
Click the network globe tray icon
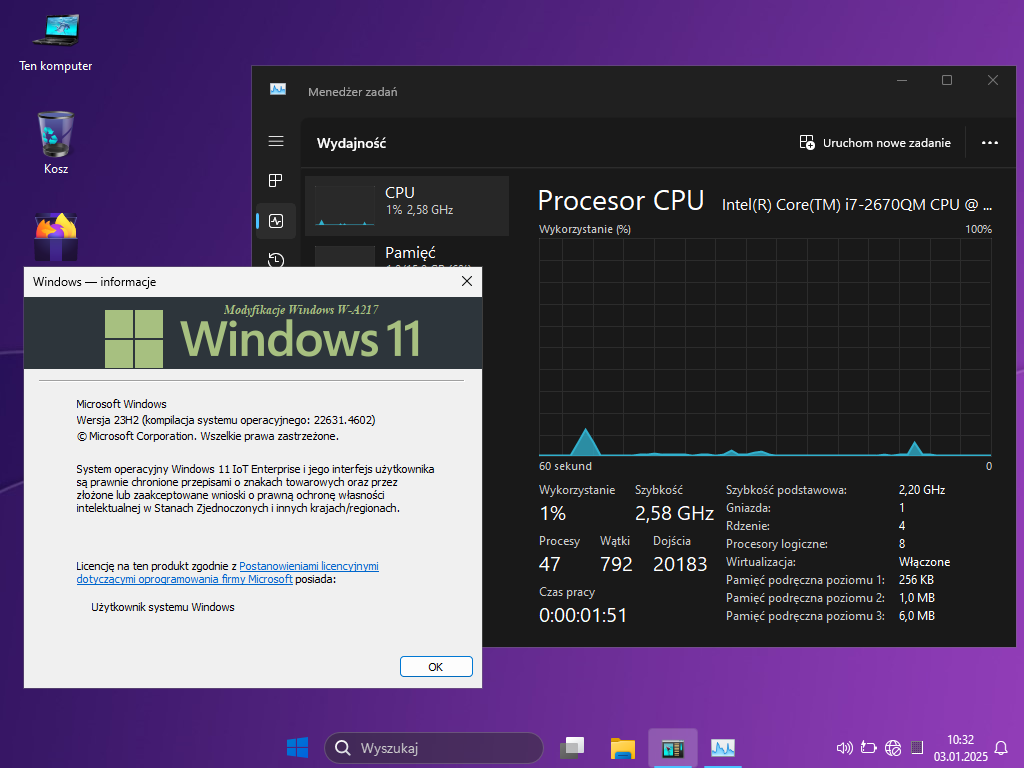click(893, 748)
